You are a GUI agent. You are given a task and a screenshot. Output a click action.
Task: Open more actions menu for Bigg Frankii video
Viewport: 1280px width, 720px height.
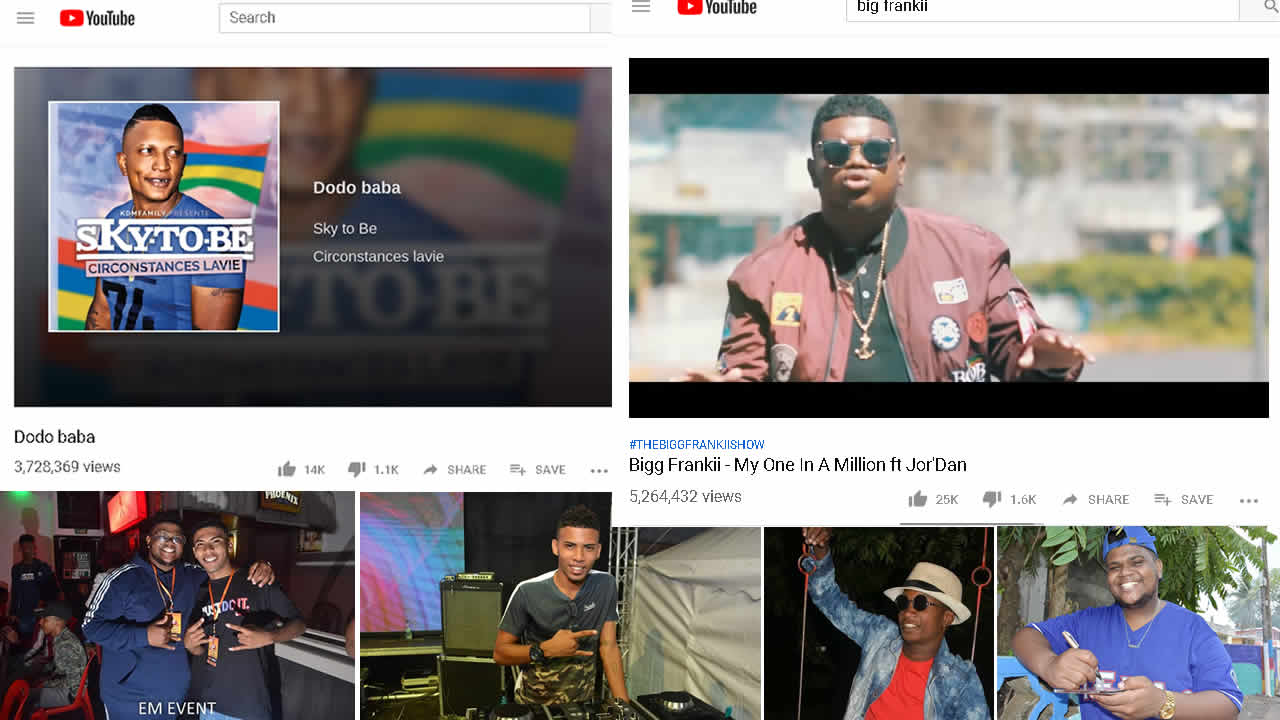click(x=1249, y=500)
